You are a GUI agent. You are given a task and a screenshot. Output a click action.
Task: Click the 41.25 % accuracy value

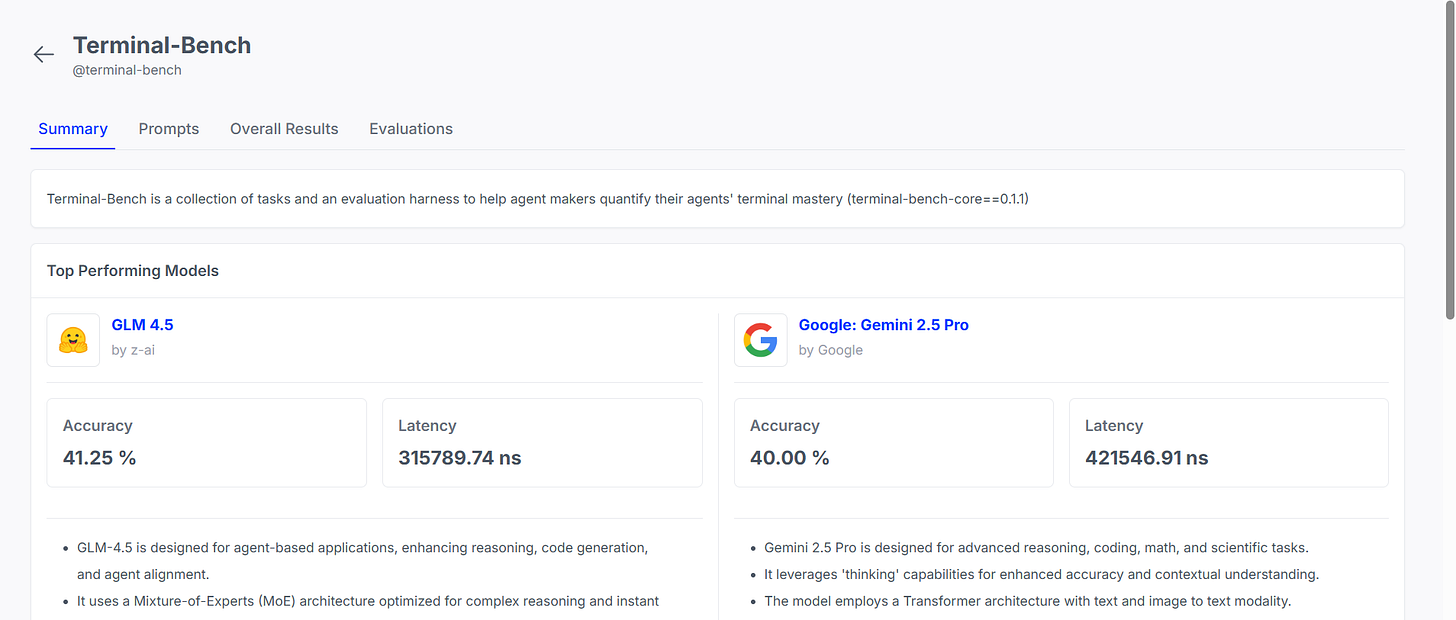(99, 458)
